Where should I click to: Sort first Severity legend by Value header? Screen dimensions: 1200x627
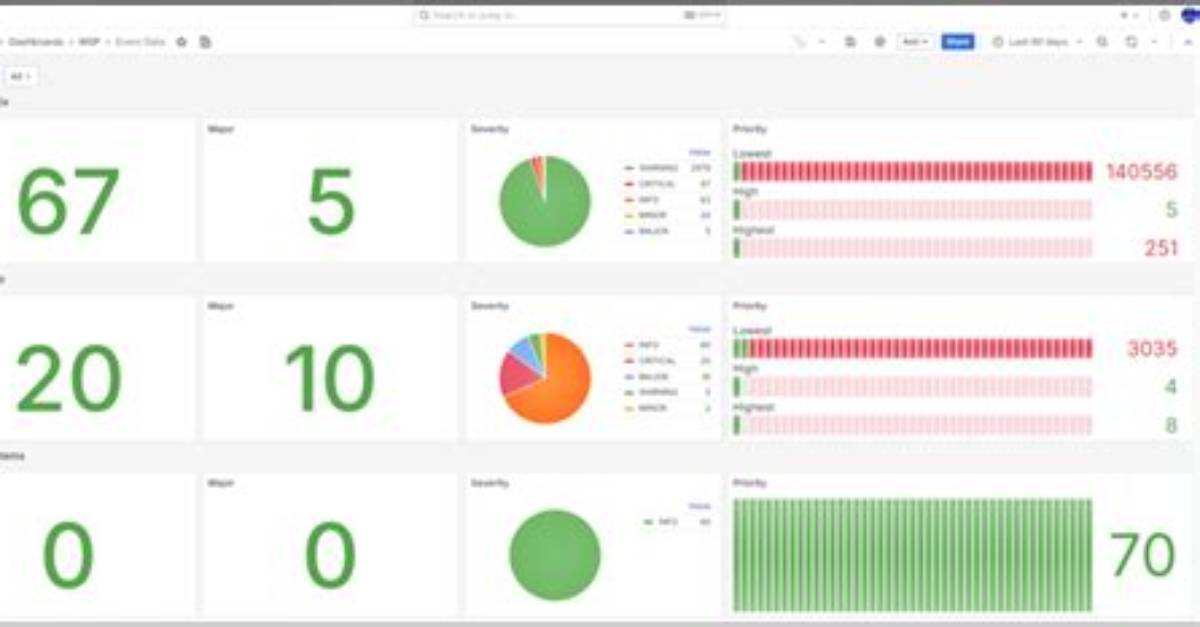[700, 152]
